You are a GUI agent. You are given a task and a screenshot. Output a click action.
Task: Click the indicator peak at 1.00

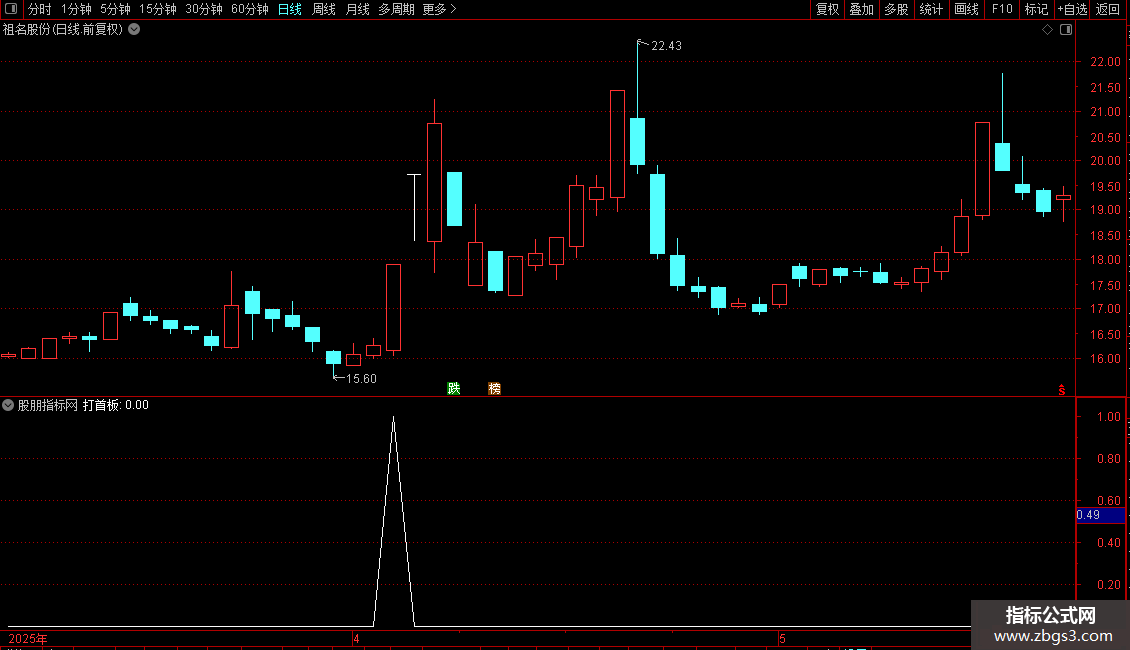coord(393,418)
